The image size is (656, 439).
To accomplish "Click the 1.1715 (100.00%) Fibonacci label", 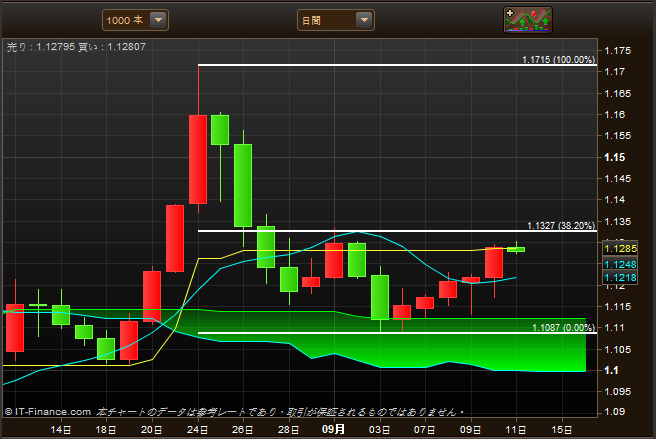I will tap(558, 59).
